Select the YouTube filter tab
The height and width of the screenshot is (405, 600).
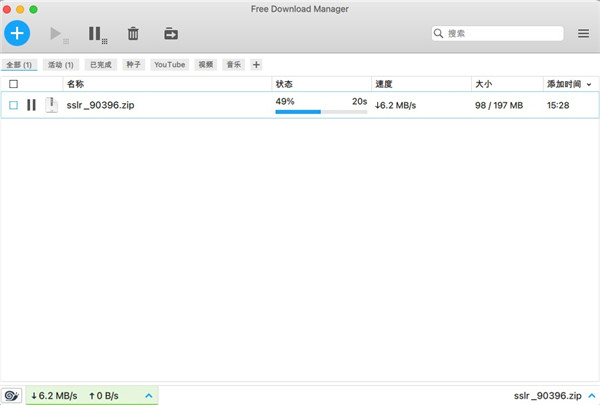coord(169,64)
